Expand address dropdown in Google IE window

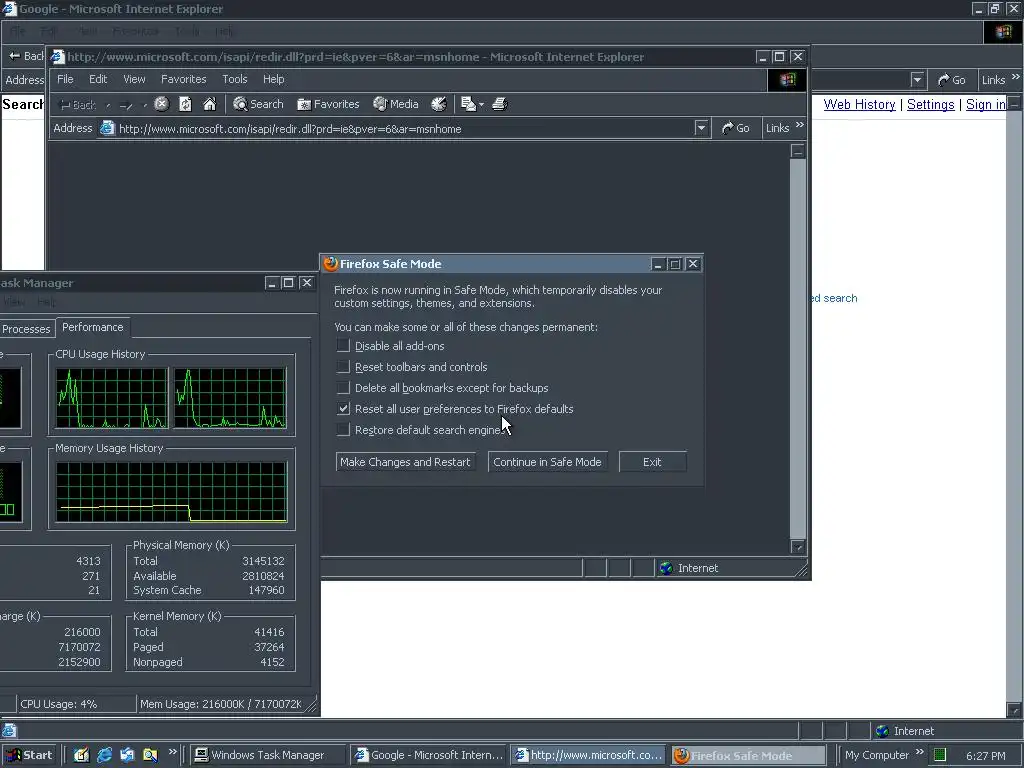(918, 80)
